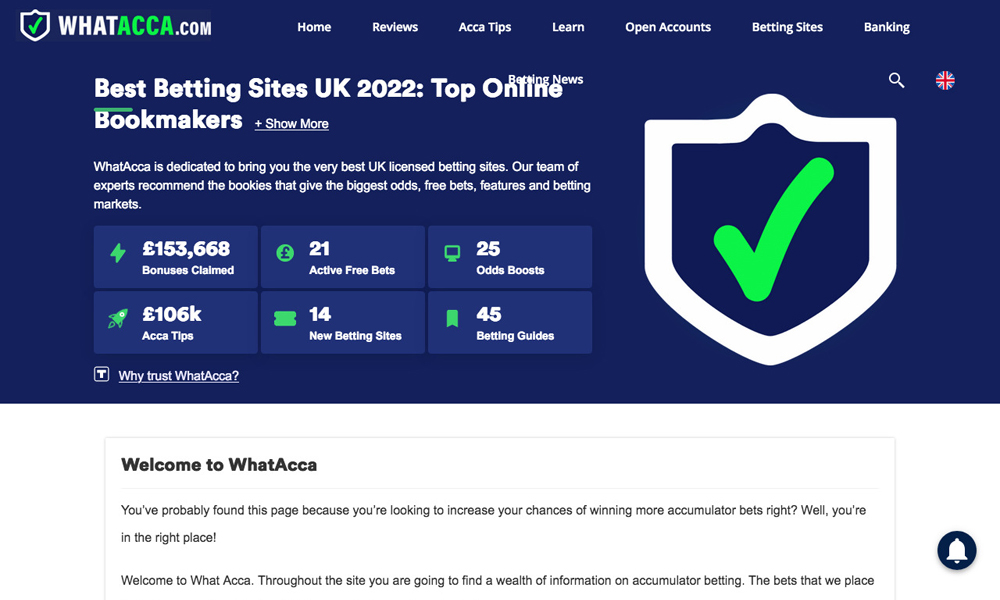Click the ticket New Betting Sites icon
This screenshot has width=1000, height=600.
pos(285,319)
